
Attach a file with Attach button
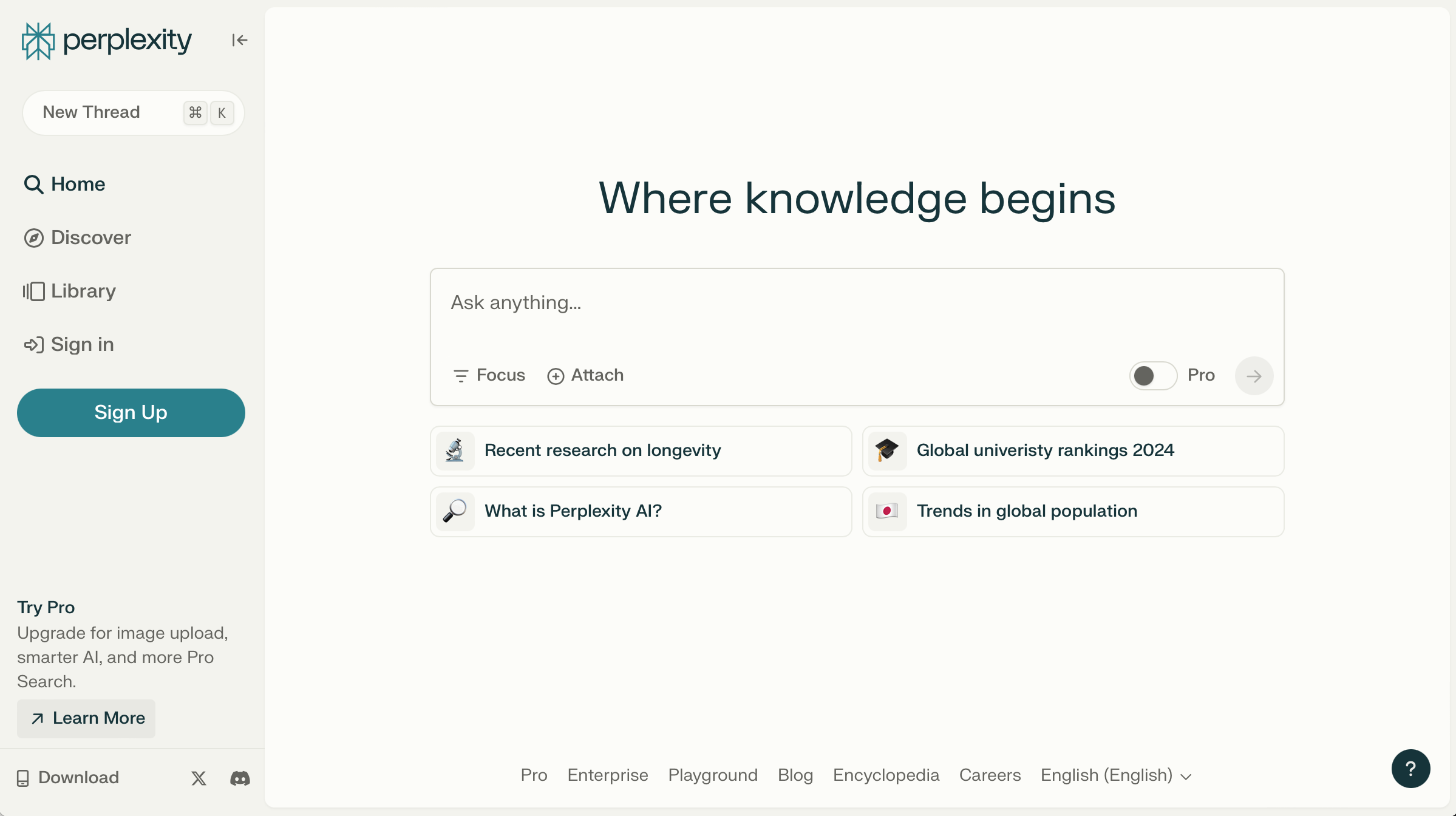click(585, 375)
